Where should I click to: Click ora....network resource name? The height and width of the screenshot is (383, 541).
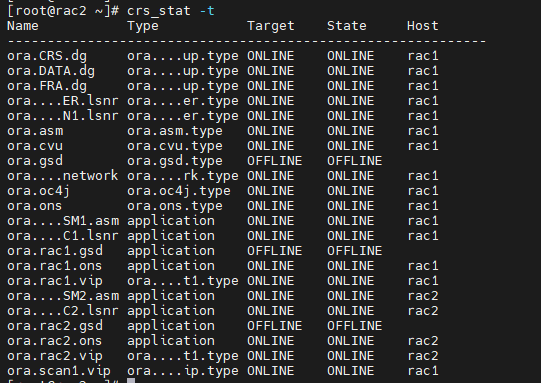tap(63, 176)
